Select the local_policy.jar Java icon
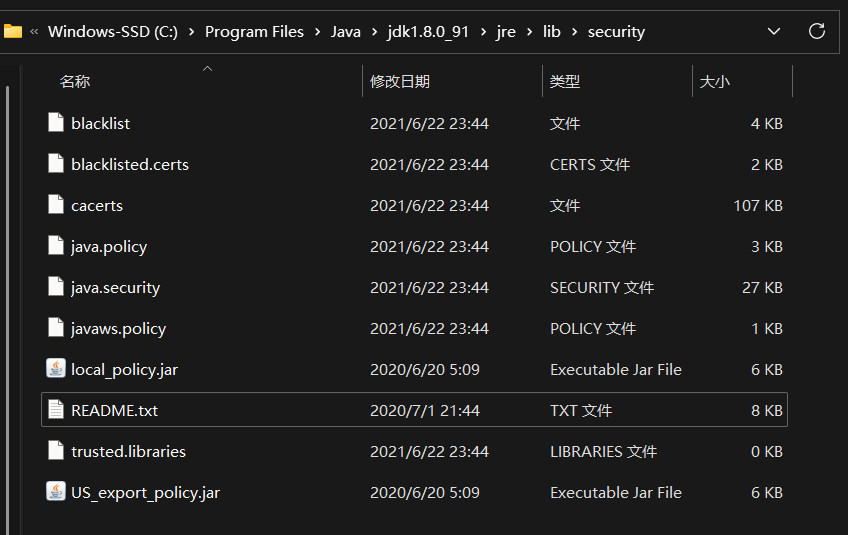 (x=56, y=369)
